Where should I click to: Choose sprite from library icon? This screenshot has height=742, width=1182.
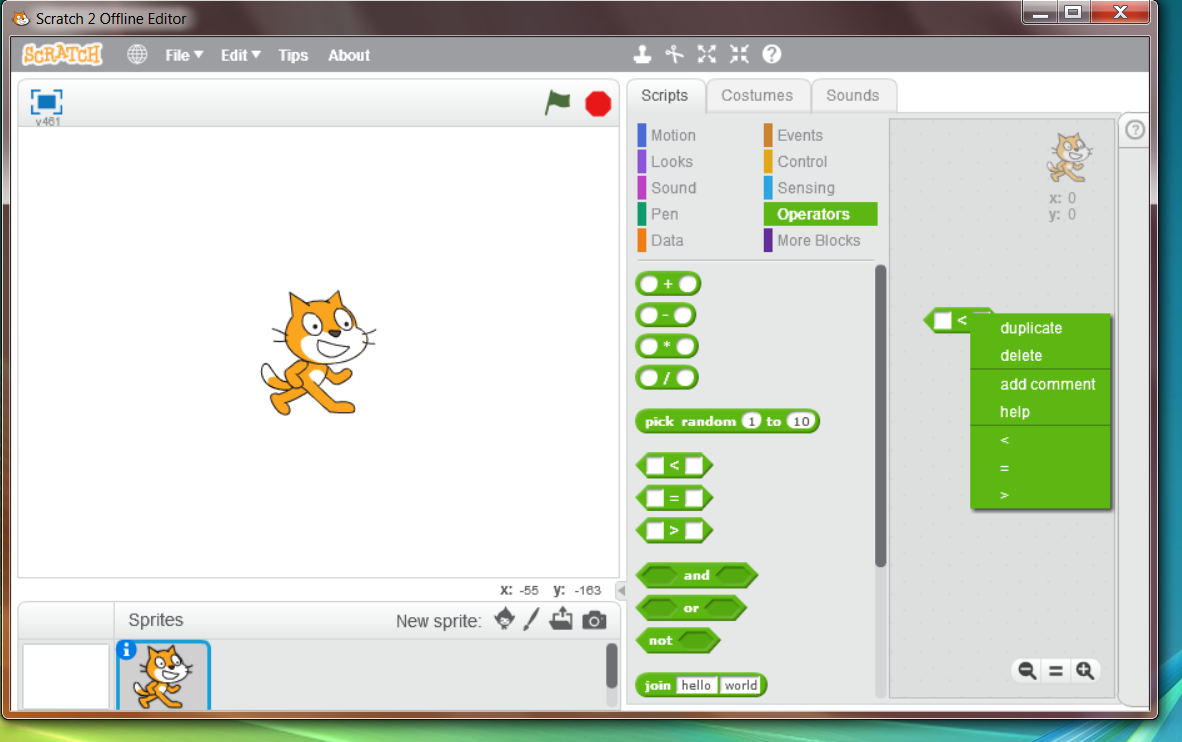(505, 620)
